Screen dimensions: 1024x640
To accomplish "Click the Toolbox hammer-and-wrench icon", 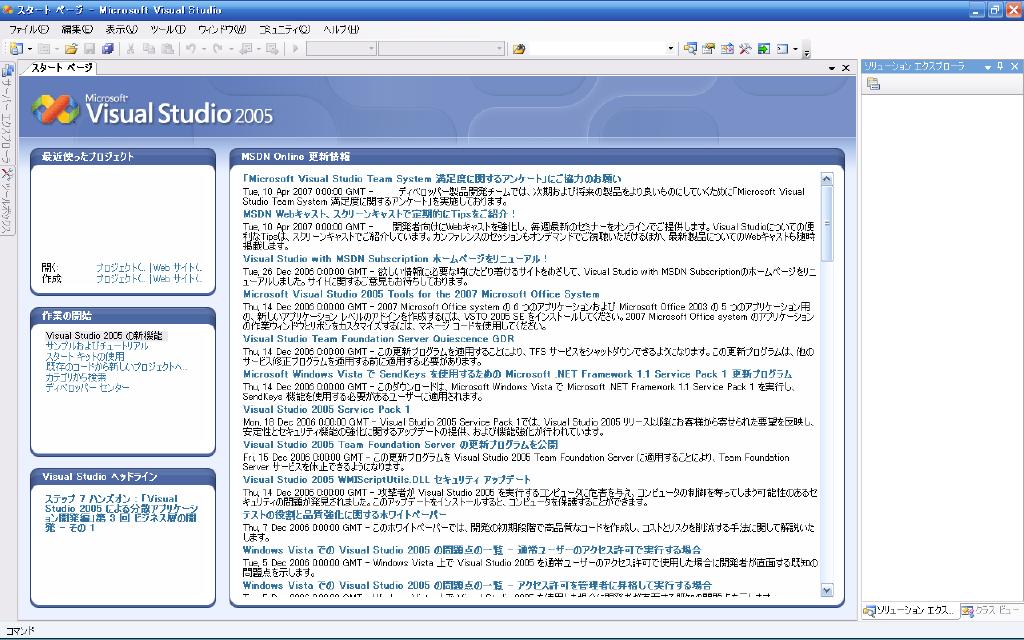I will (x=745, y=49).
